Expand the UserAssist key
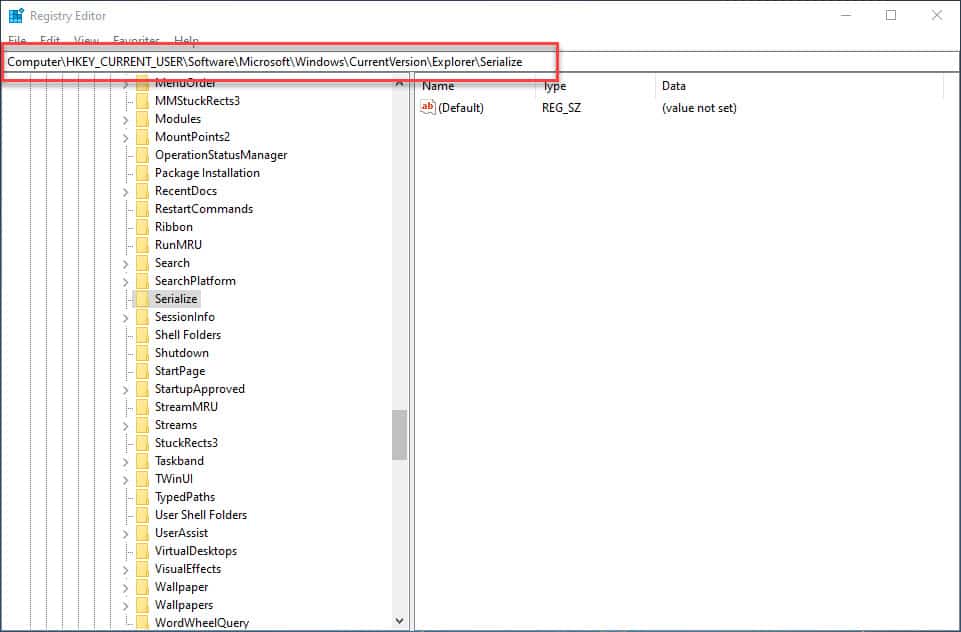The height and width of the screenshot is (632, 961). point(126,534)
